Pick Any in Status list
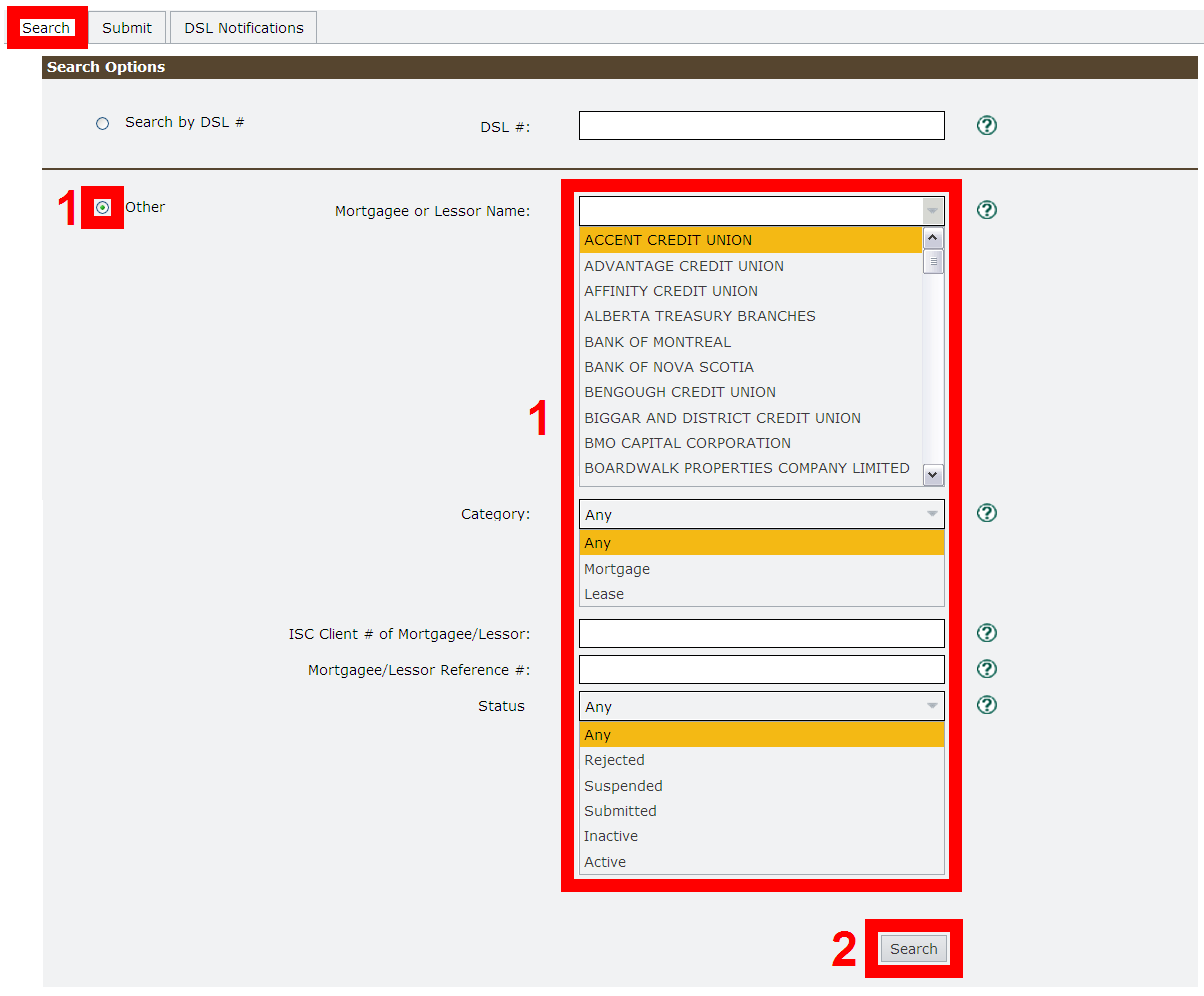The height and width of the screenshot is (996, 1204). coord(761,735)
